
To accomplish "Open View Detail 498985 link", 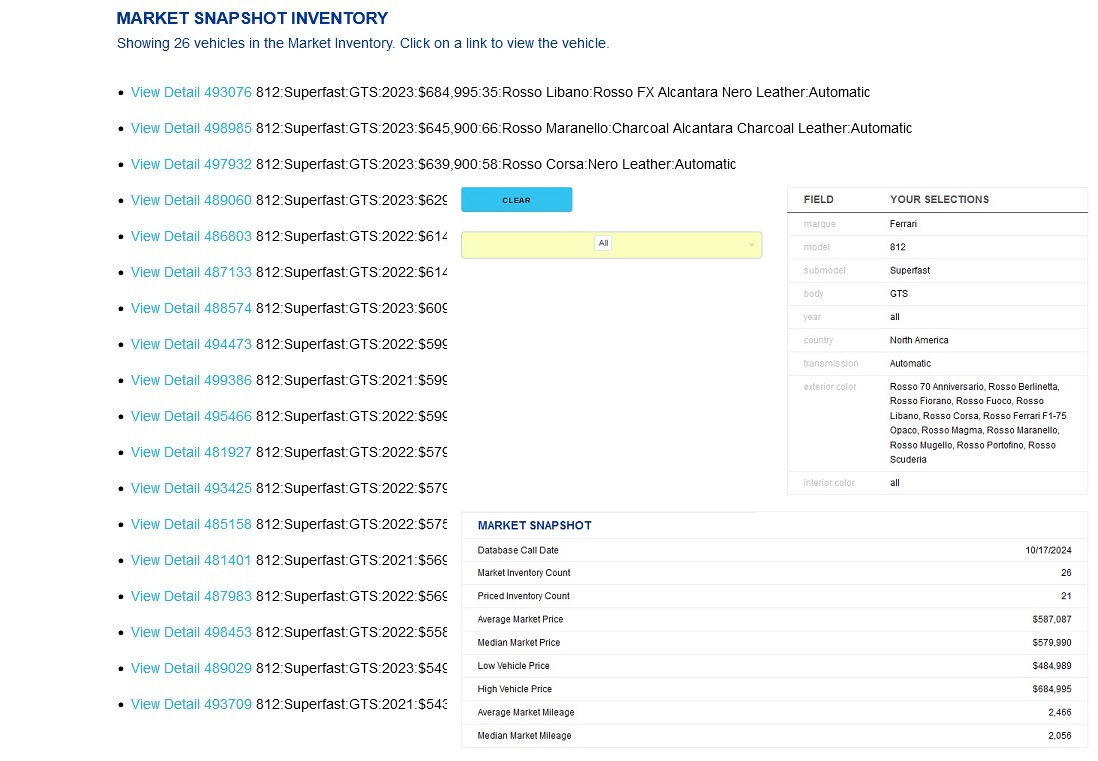I will tap(191, 128).
